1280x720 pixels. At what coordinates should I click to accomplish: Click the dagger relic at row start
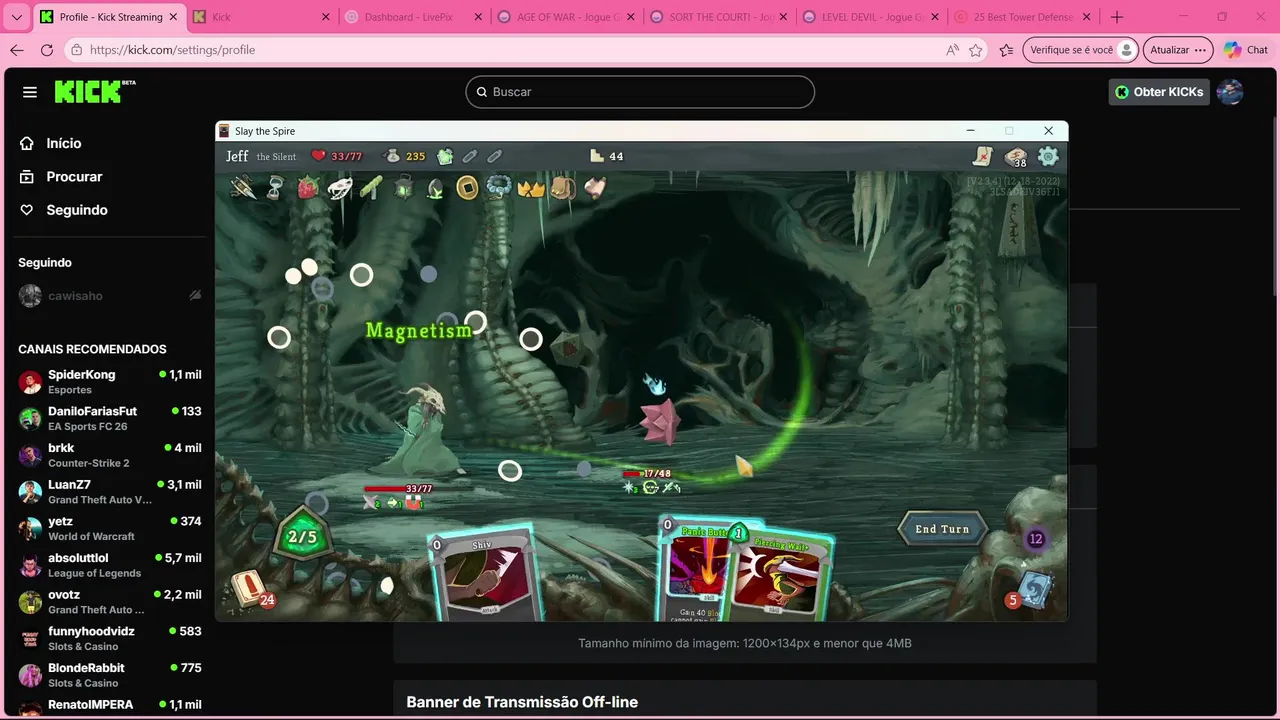(x=243, y=187)
